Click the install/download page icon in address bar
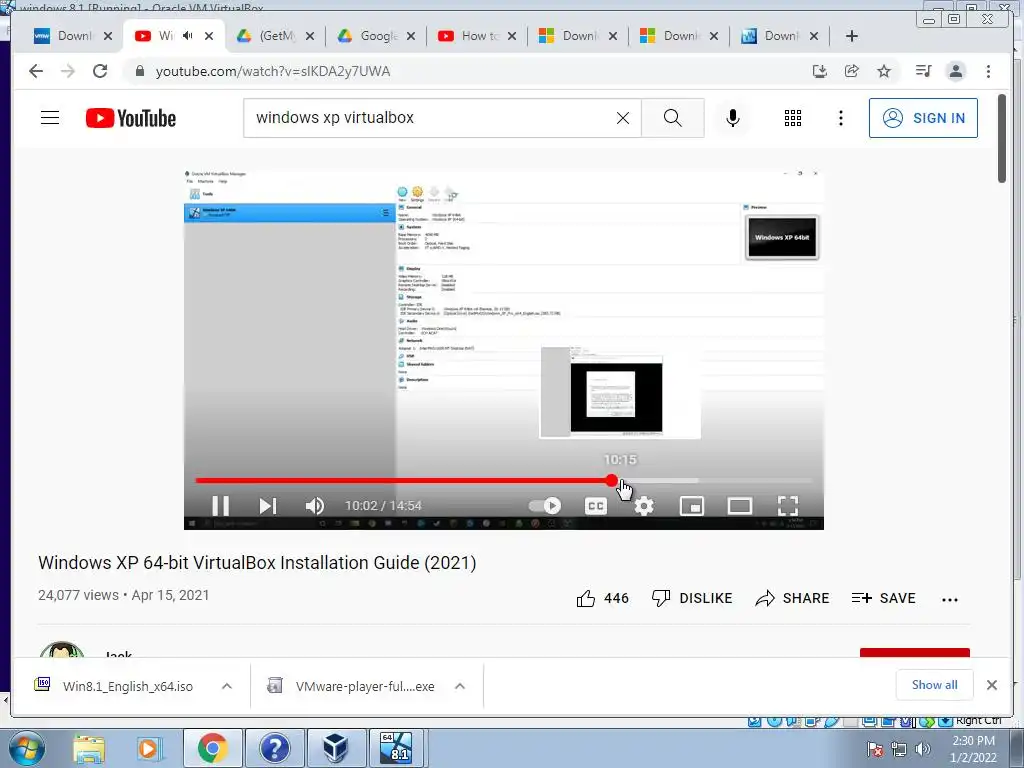 tap(820, 71)
